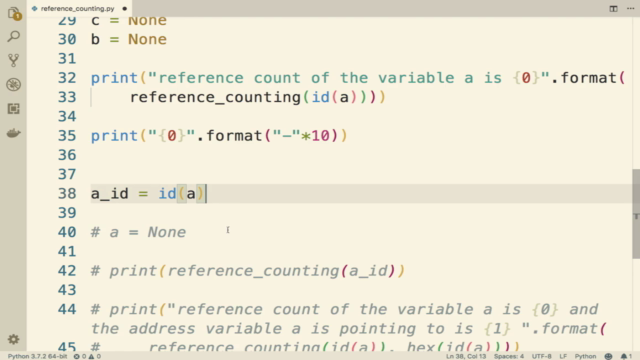Change indentation via Spaces: 4
Image resolution: width=640 pixels, height=360 pixels.
pos(509,356)
